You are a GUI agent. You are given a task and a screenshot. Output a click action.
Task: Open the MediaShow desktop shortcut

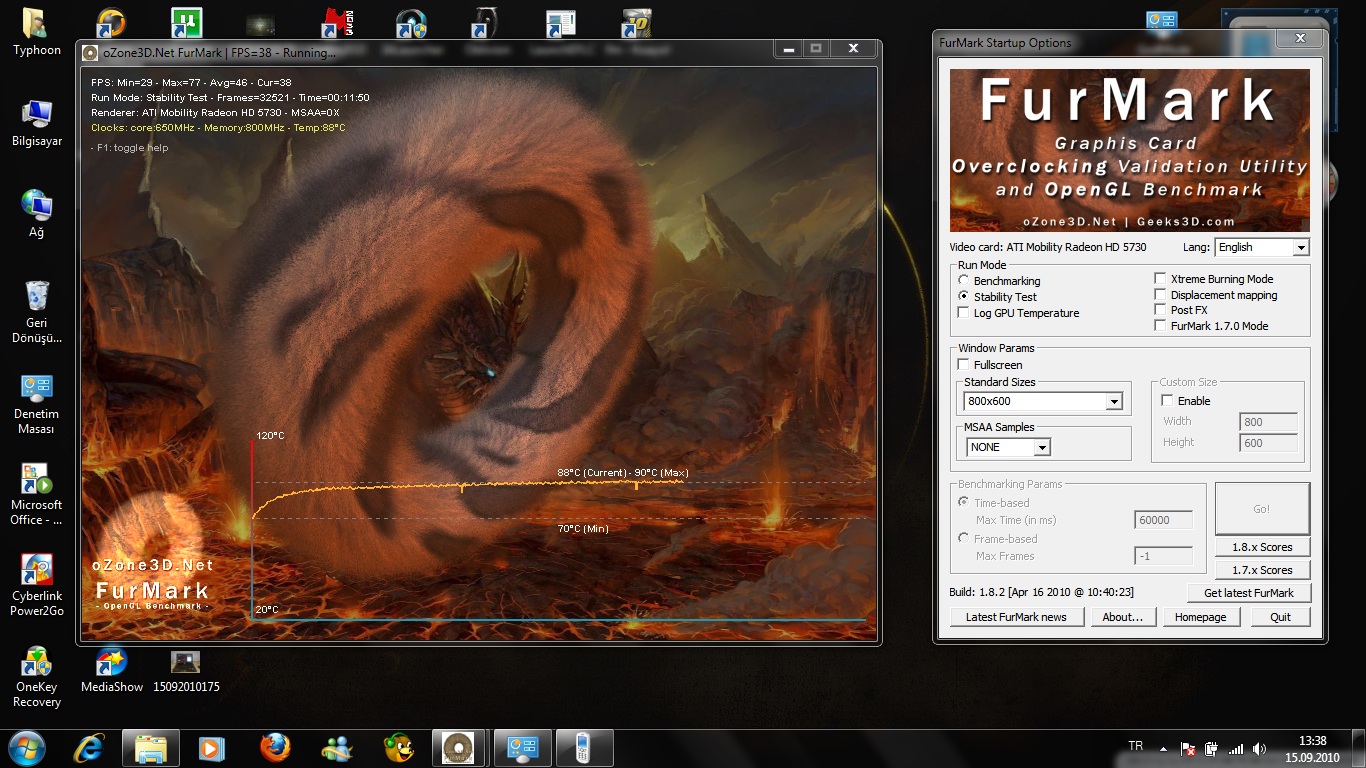pyautogui.click(x=111, y=670)
